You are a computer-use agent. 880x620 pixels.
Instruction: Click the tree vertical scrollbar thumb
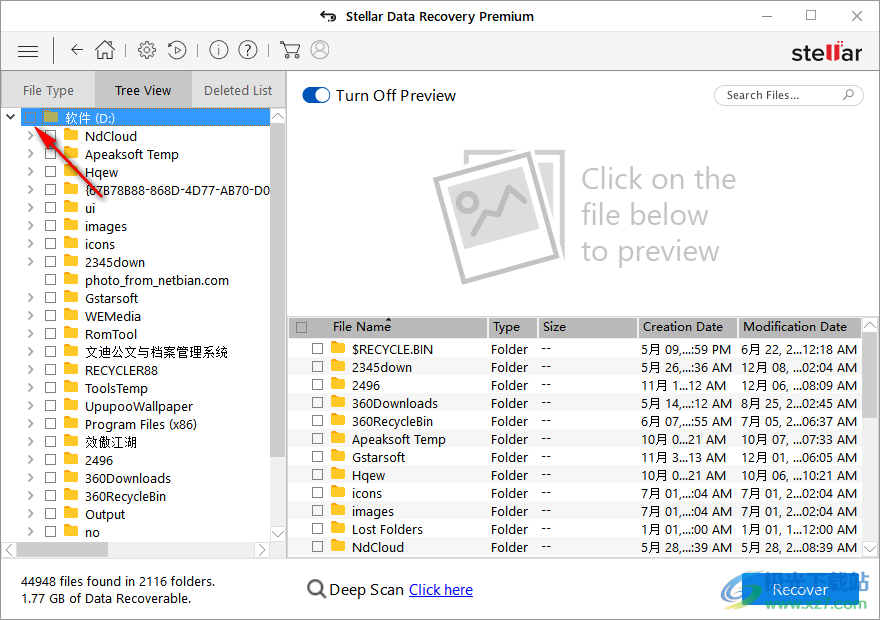(x=277, y=291)
